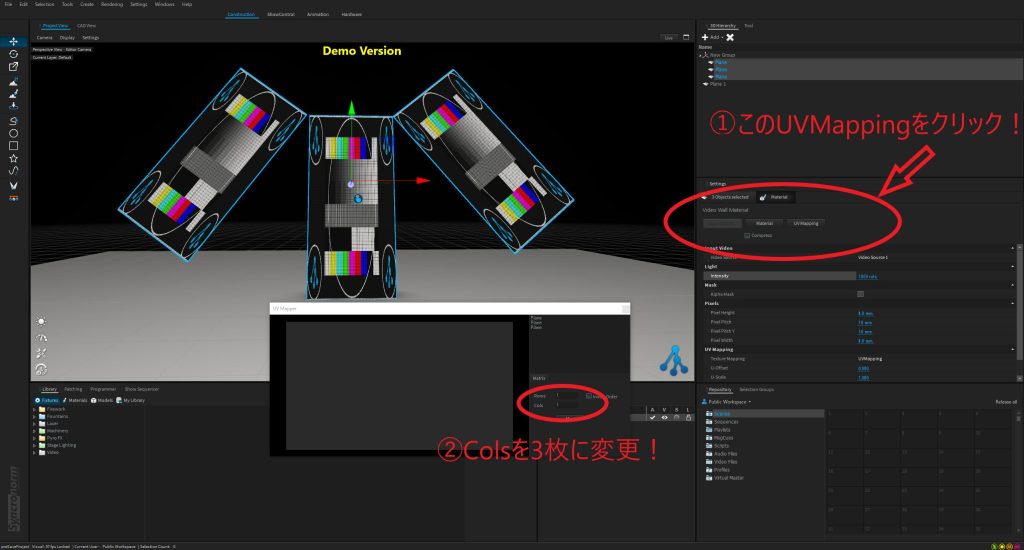The height and width of the screenshot is (550, 1024).
Task: Open the Windows menu
Action: click(165, 4)
